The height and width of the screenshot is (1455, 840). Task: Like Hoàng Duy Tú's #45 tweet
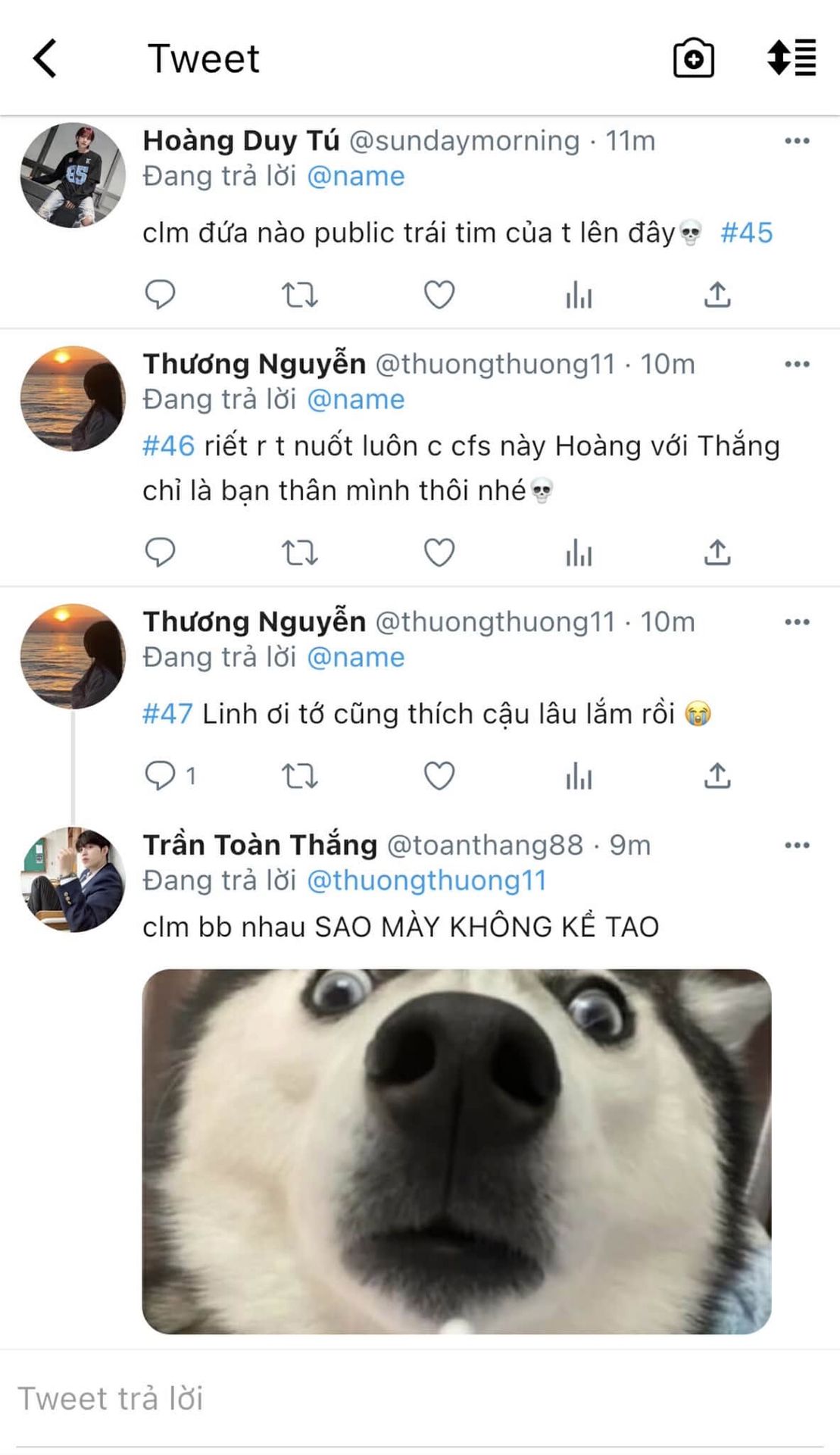coord(439,294)
